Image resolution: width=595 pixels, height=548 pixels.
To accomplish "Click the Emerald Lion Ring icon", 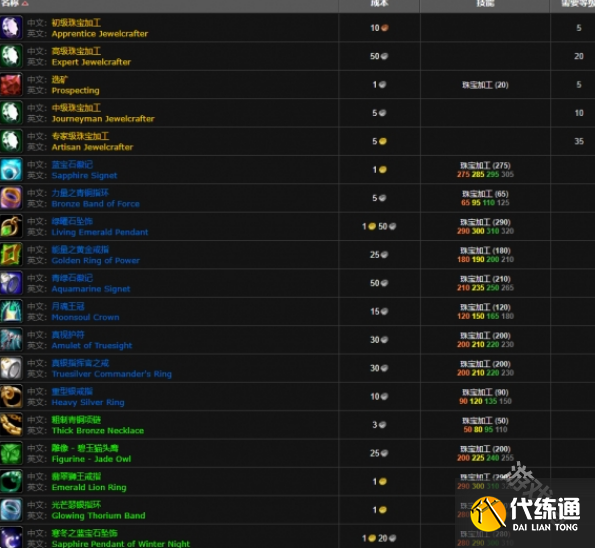I will click(x=11, y=481).
